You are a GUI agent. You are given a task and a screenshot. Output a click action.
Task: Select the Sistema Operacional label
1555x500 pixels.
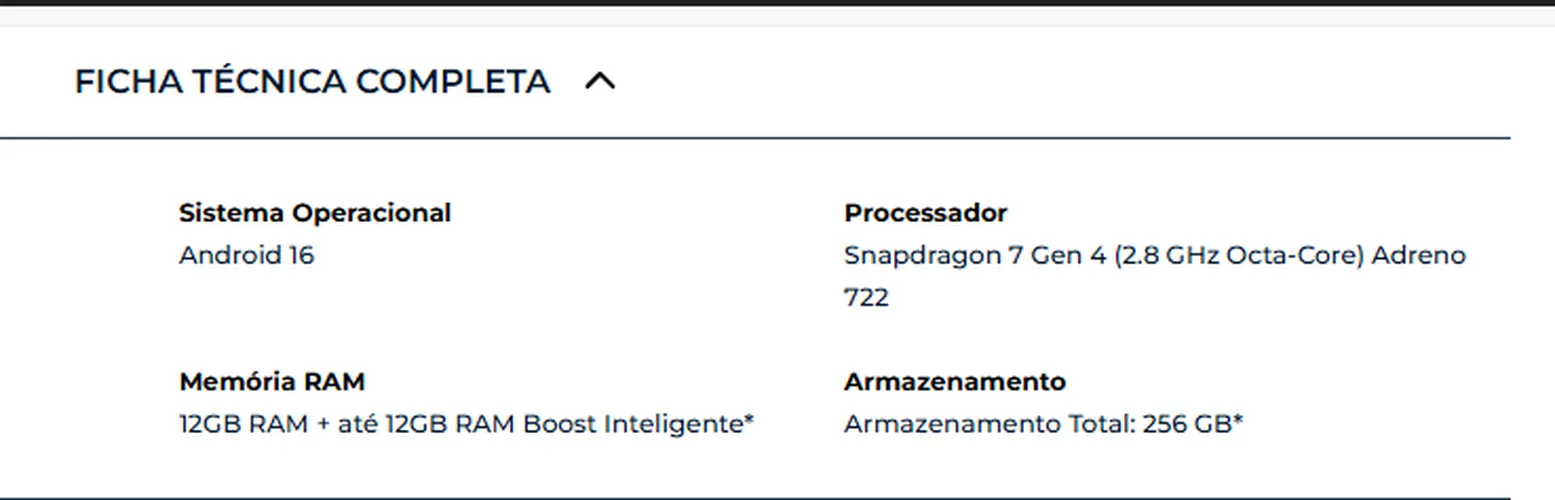(x=315, y=213)
